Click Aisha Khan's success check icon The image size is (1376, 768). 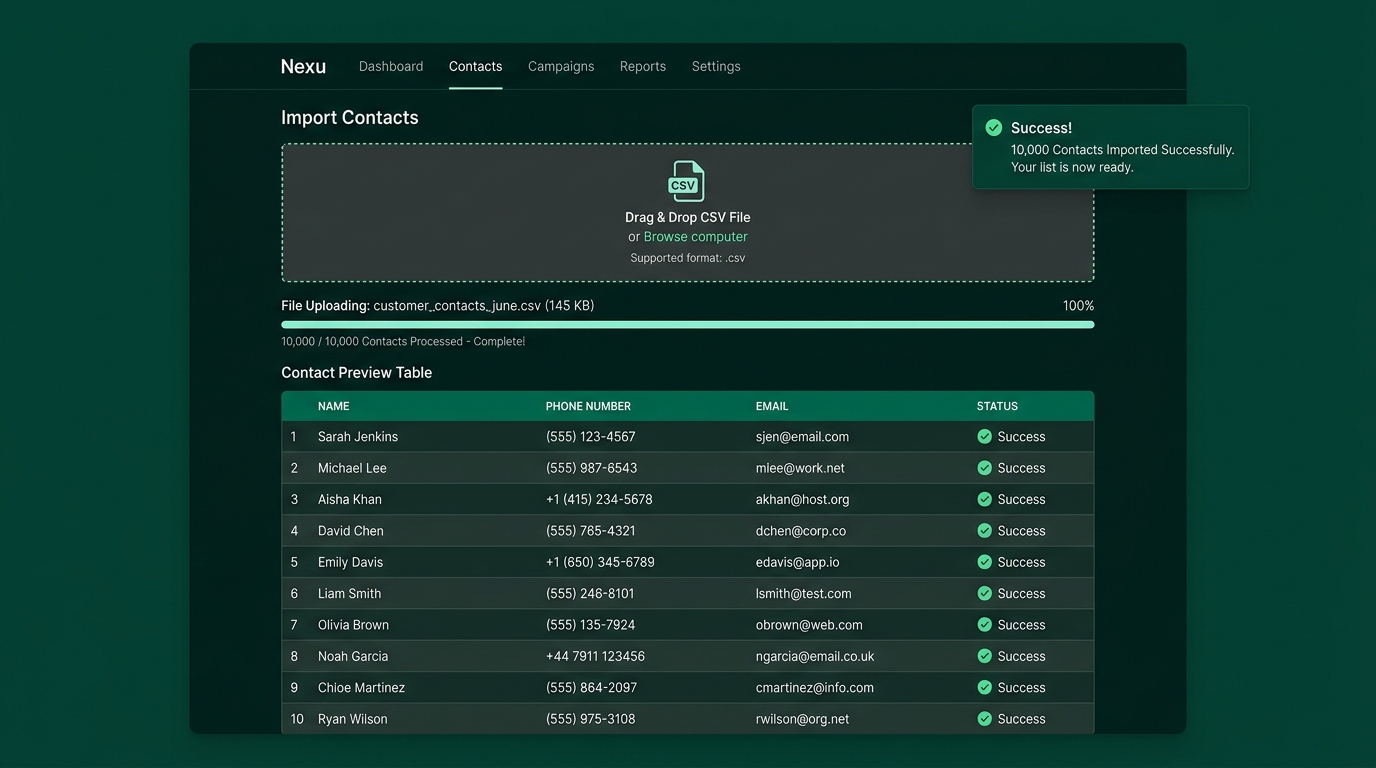(x=984, y=499)
